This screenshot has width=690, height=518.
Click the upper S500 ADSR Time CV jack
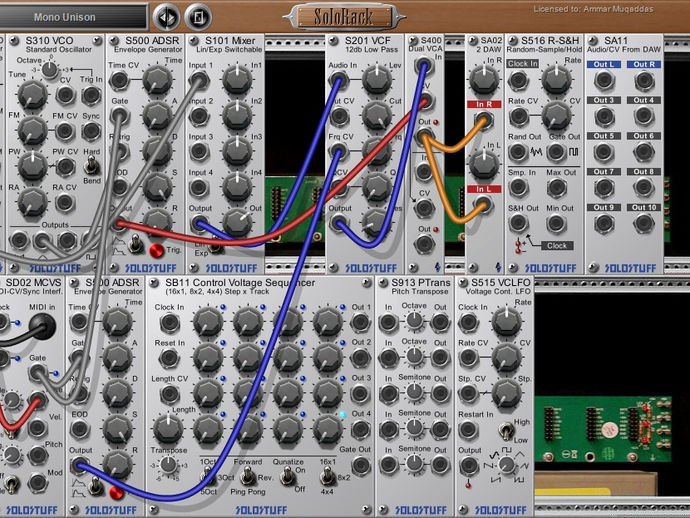point(119,81)
